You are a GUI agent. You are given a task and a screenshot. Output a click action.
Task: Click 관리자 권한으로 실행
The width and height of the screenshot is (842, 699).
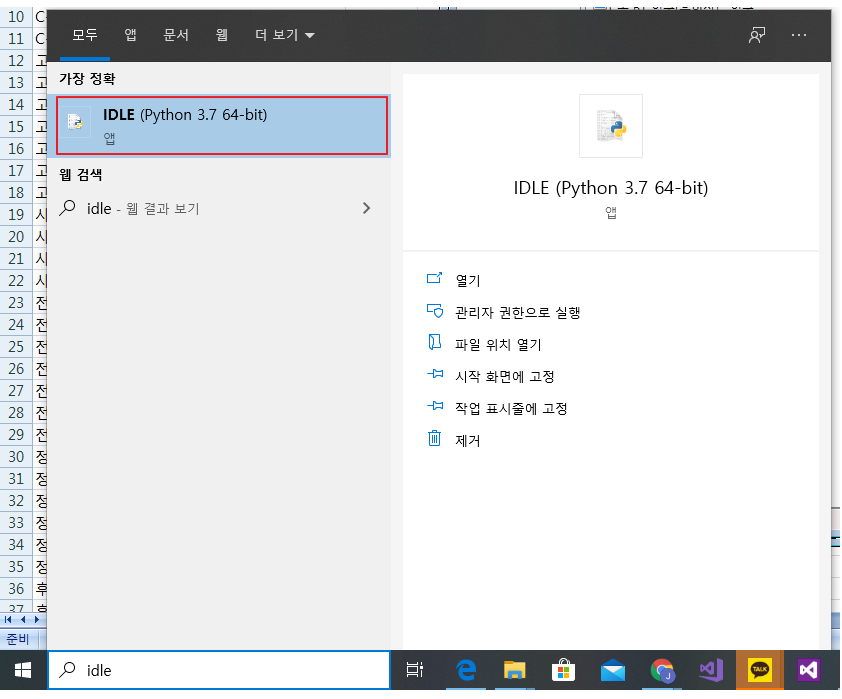point(518,312)
